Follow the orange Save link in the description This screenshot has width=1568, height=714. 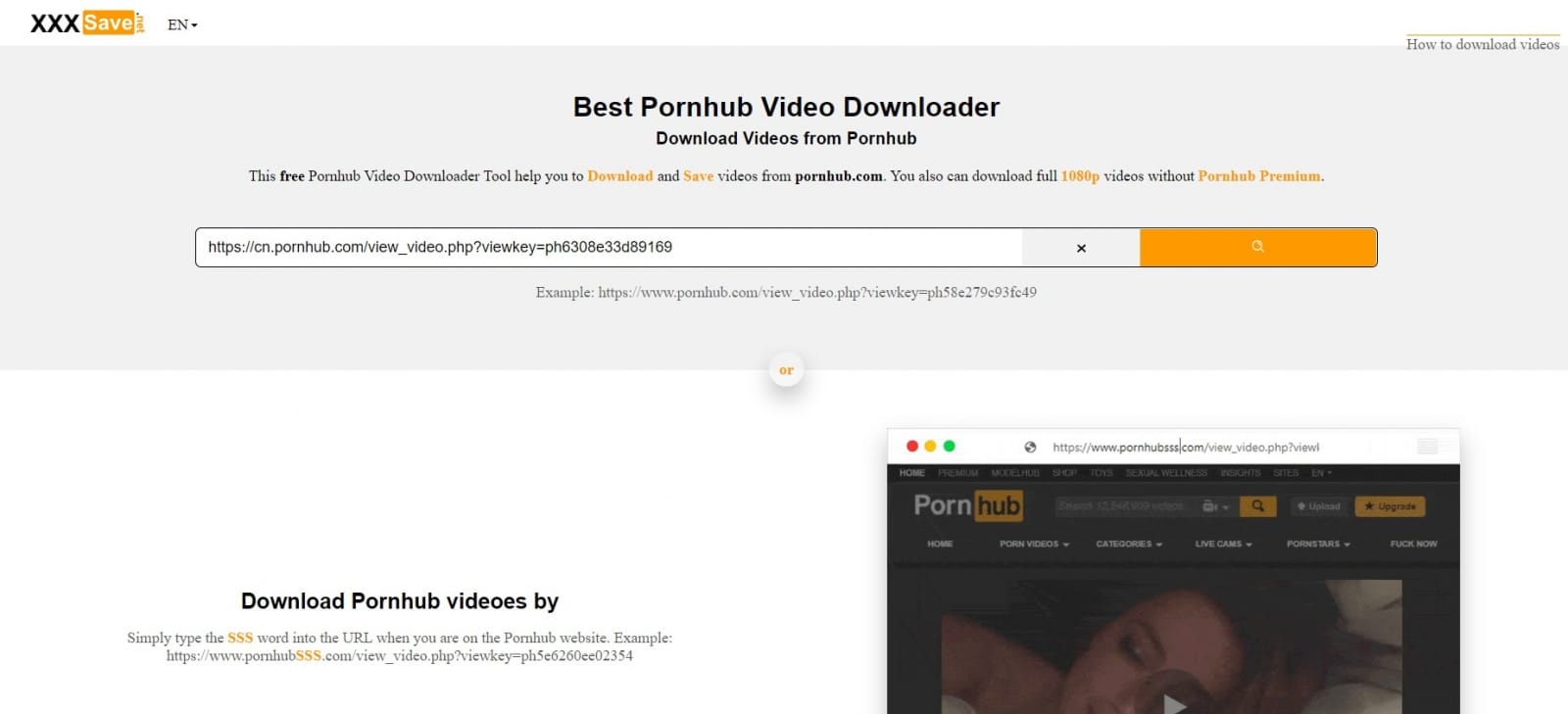pyautogui.click(x=699, y=176)
